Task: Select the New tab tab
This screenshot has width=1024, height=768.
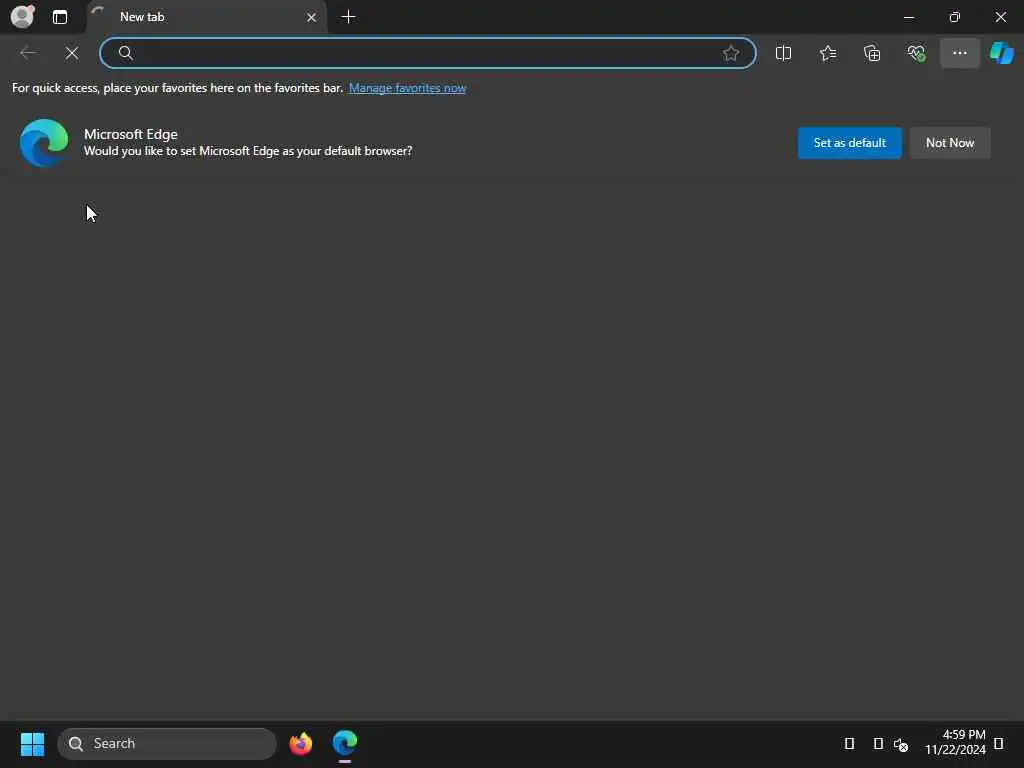Action: pos(206,17)
